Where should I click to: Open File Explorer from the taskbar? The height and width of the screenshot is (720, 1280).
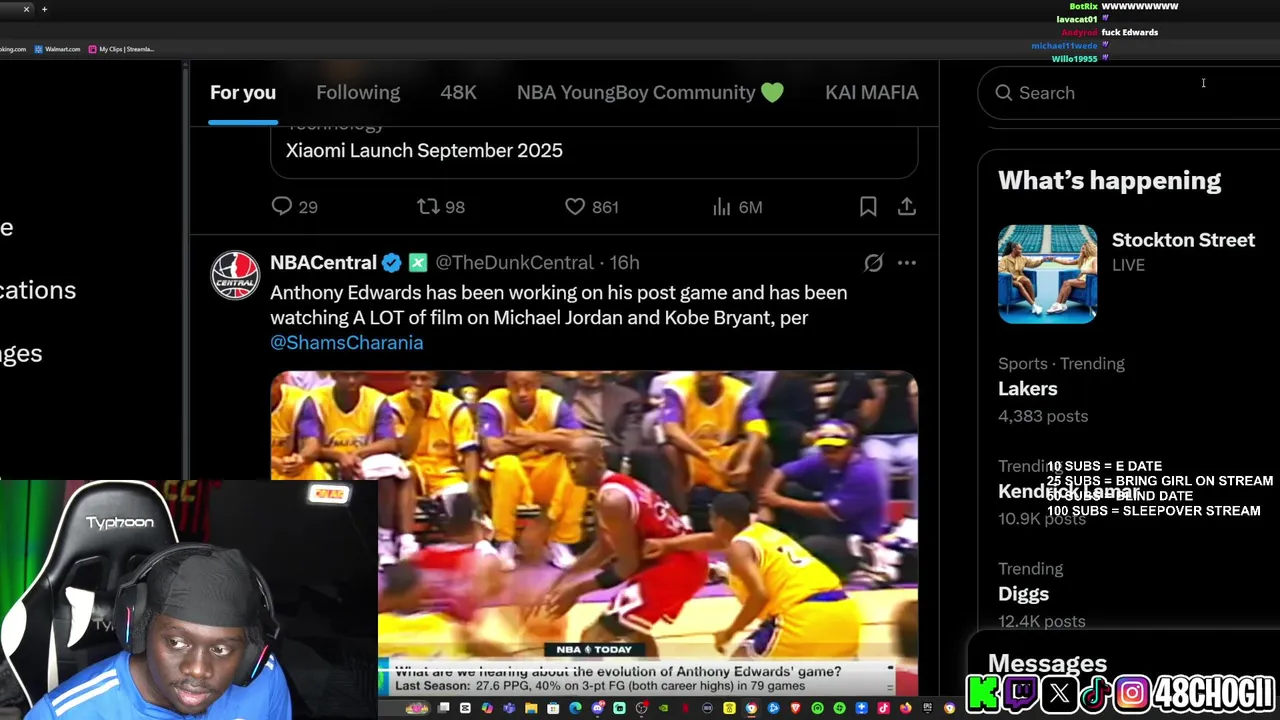[x=531, y=708]
